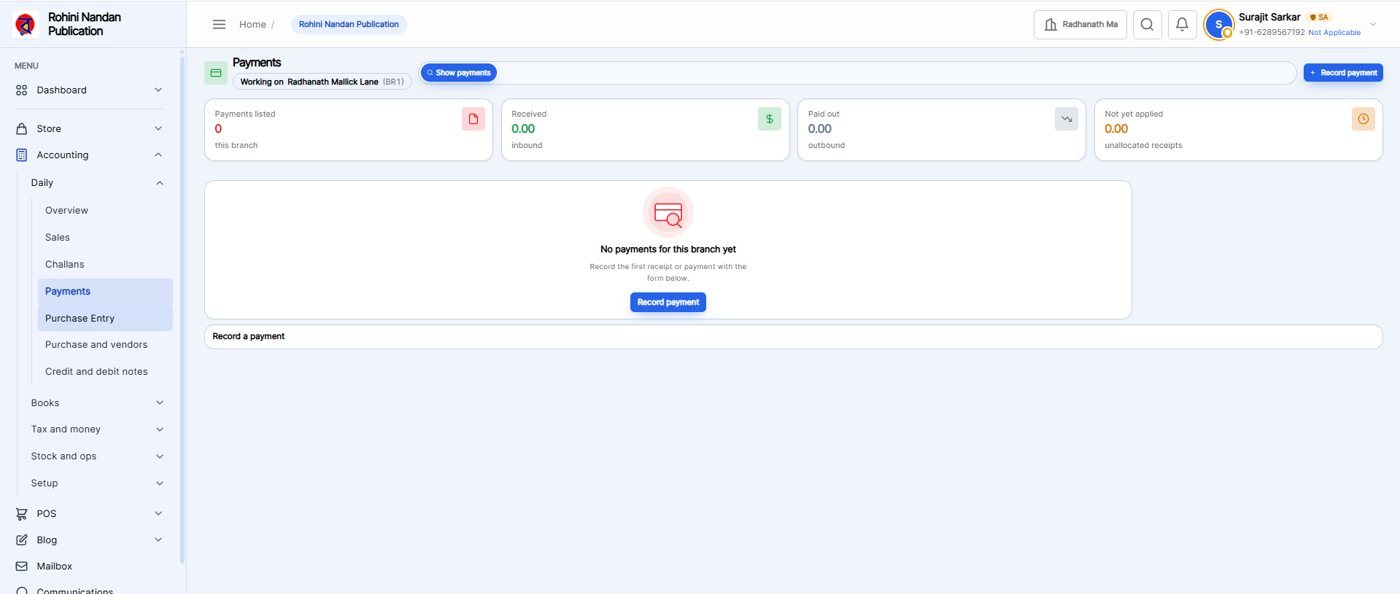
Task: Click the 'inbound' caption in Received card
Action: [527, 146]
